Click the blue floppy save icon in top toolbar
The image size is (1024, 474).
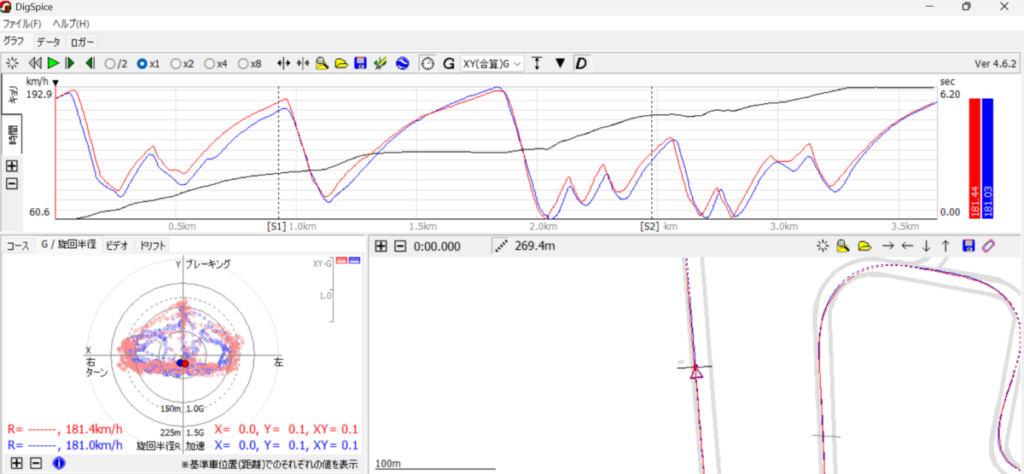point(360,64)
